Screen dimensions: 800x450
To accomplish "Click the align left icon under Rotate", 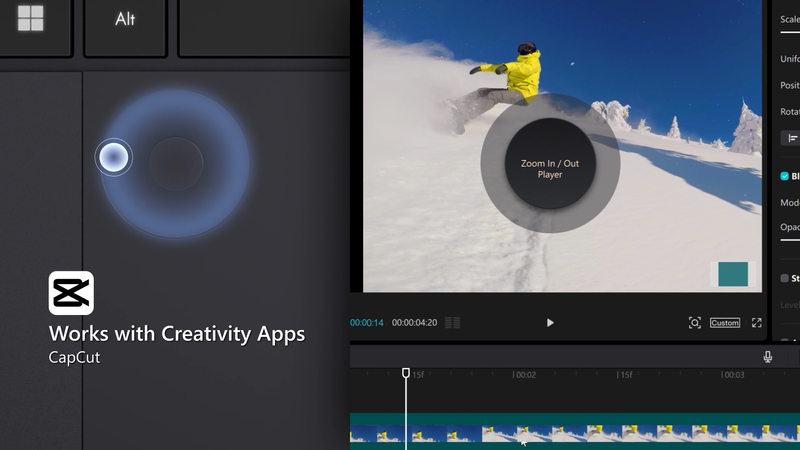I will pos(792,138).
